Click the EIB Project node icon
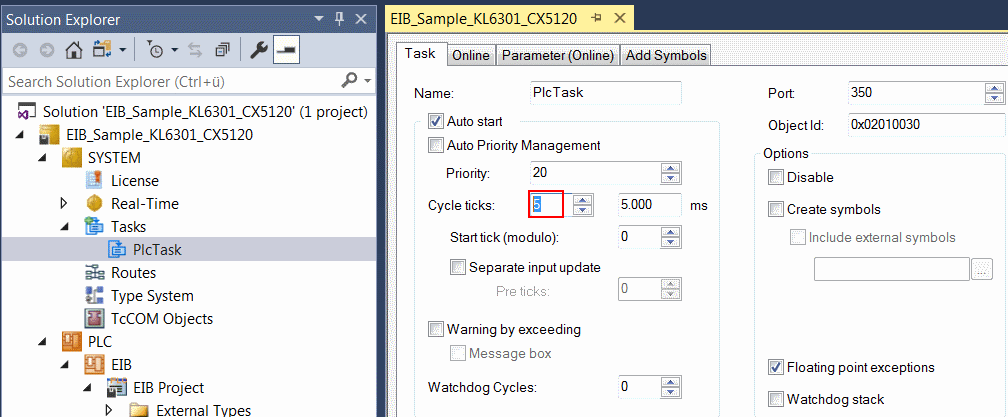This screenshot has height=417, width=1008. (x=117, y=387)
